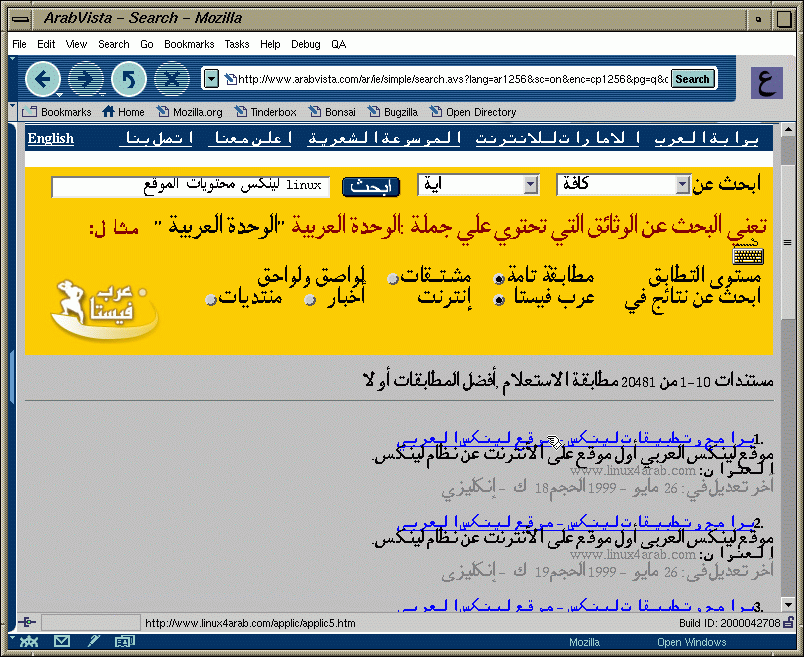Click the online/offline connection status icon

[x=27, y=623]
